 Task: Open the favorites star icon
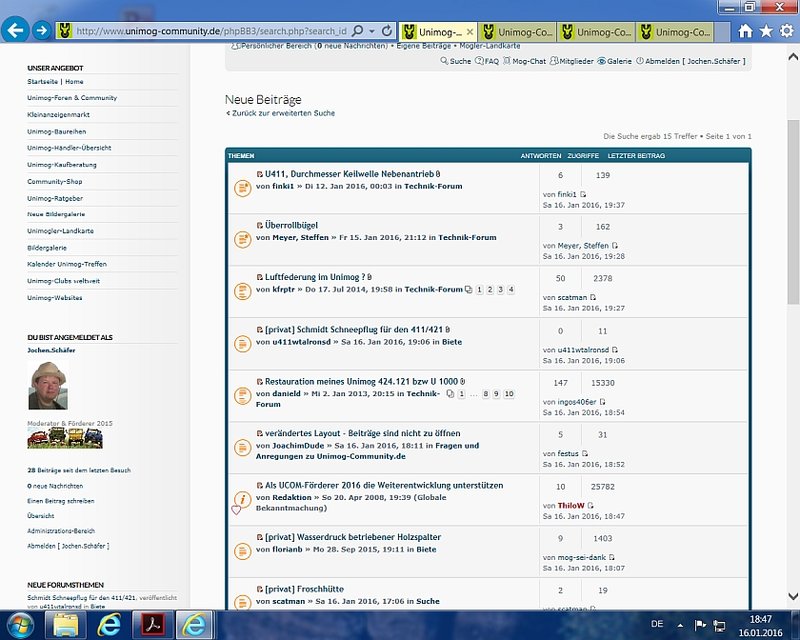click(x=766, y=31)
